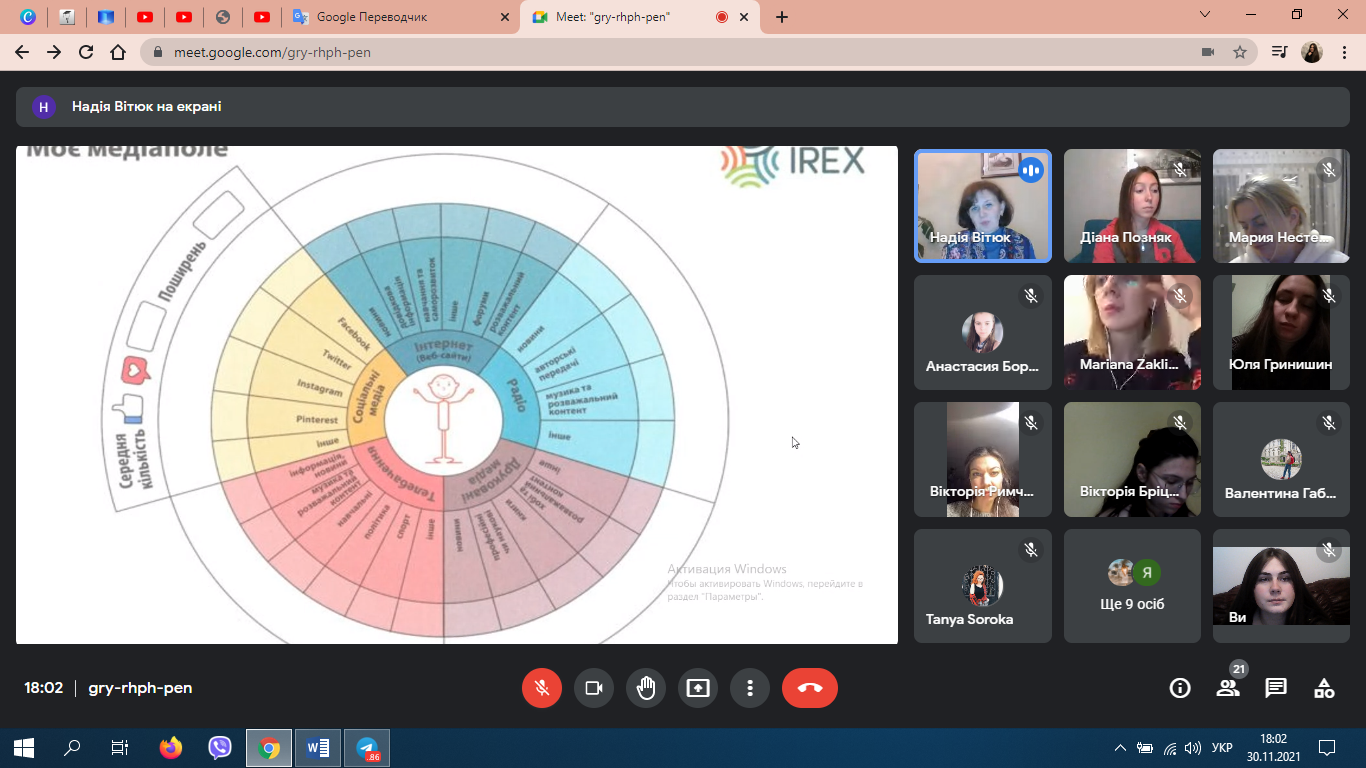The image size is (1366, 768).
Task: Open the Ще 9 осіб tile
Action: point(1132,586)
